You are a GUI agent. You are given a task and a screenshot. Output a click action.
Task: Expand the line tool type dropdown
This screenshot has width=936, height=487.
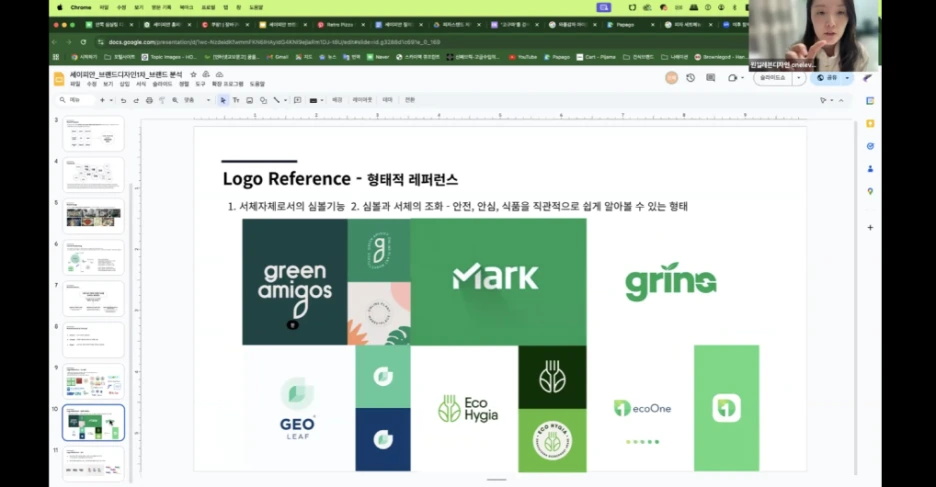coord(285,100)
